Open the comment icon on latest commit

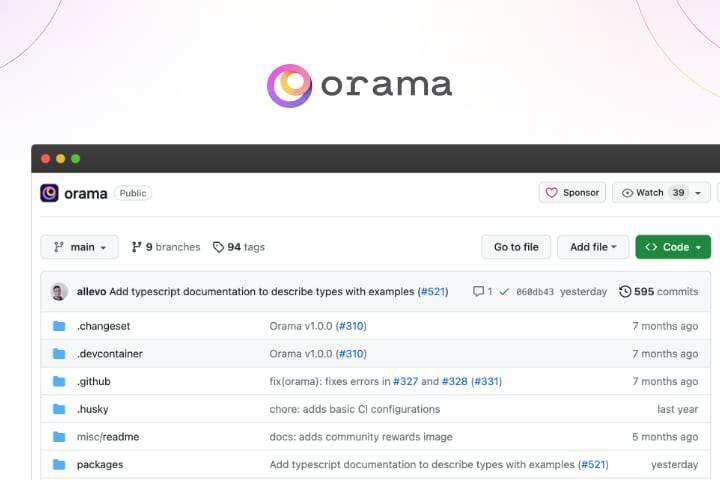point(481,292)
